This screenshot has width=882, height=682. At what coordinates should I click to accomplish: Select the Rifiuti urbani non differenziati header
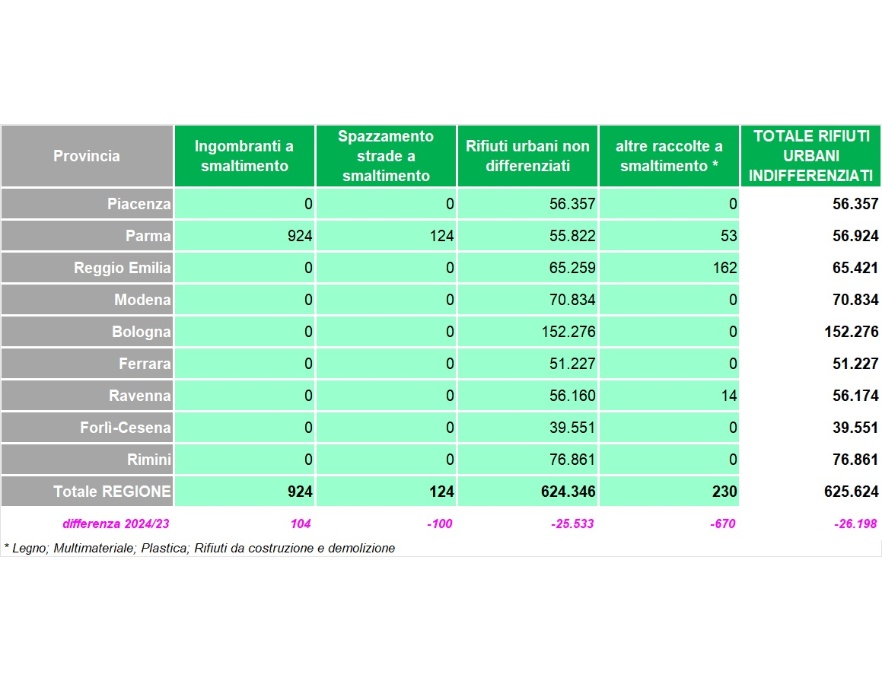click(x=527, y=156)
